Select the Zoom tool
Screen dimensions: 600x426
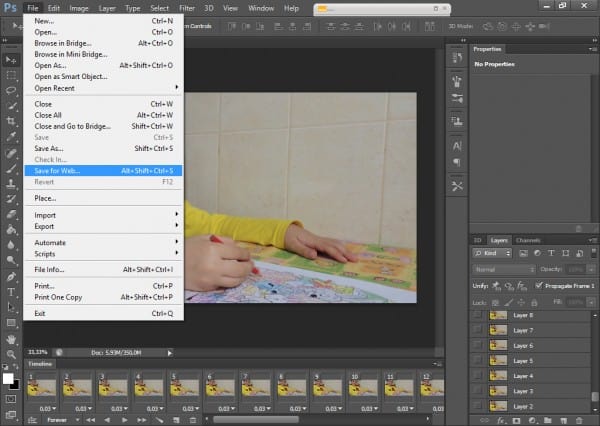11,354
